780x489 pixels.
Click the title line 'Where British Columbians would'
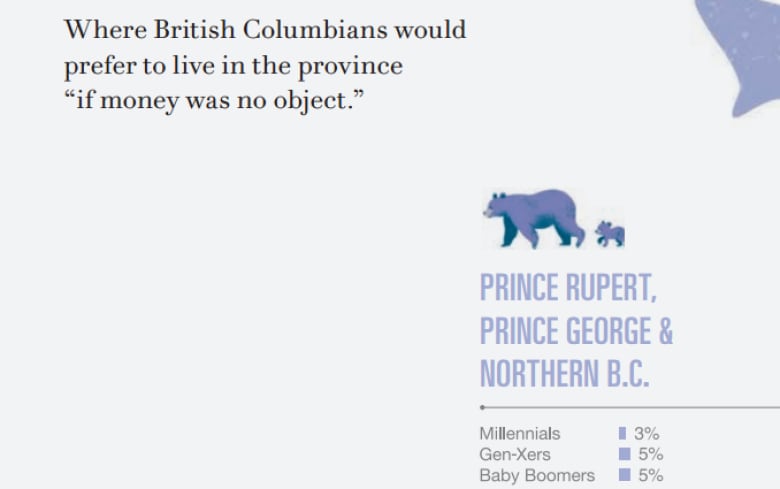point(265,29)
